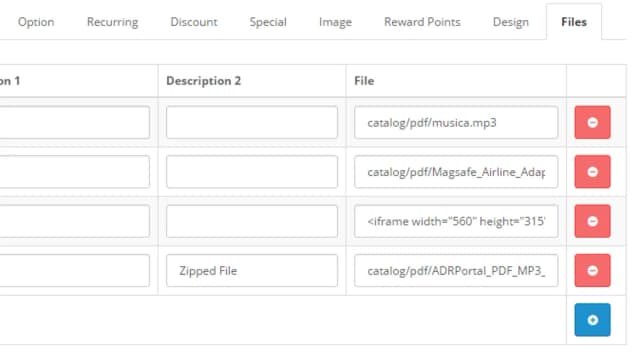This screenshot has width=640, height=360.
Task: Remove the ADRPortal_PDF_MP3 file row
Action: tap(592, 271)
